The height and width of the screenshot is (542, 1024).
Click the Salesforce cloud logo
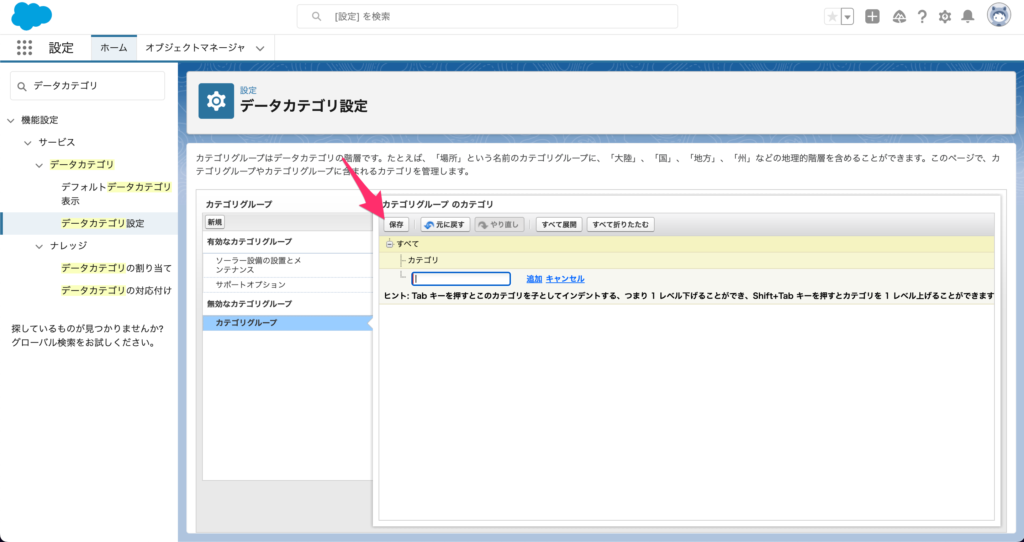(31, 16)
